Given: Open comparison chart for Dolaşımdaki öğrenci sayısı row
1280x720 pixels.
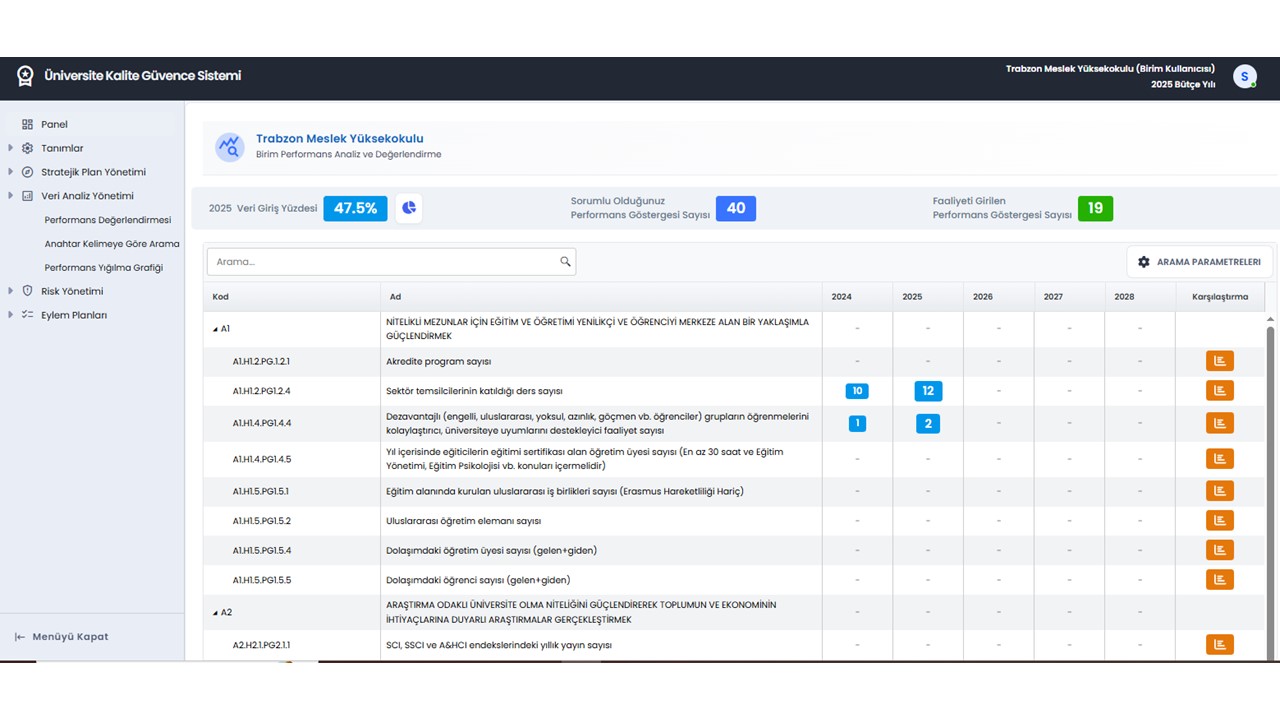Looking at the screenshot, I should [x=1219, y=580].
